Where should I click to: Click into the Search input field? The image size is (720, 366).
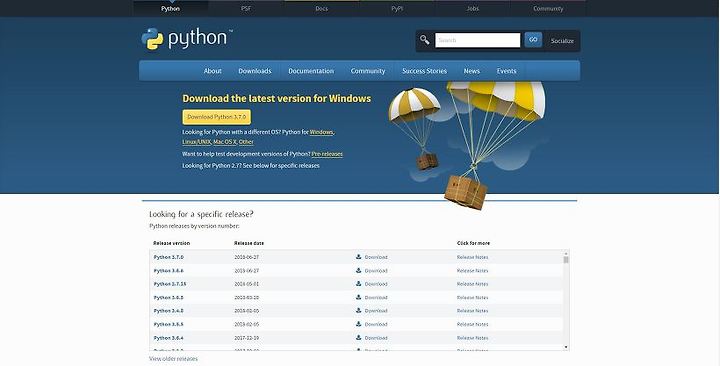478,40
